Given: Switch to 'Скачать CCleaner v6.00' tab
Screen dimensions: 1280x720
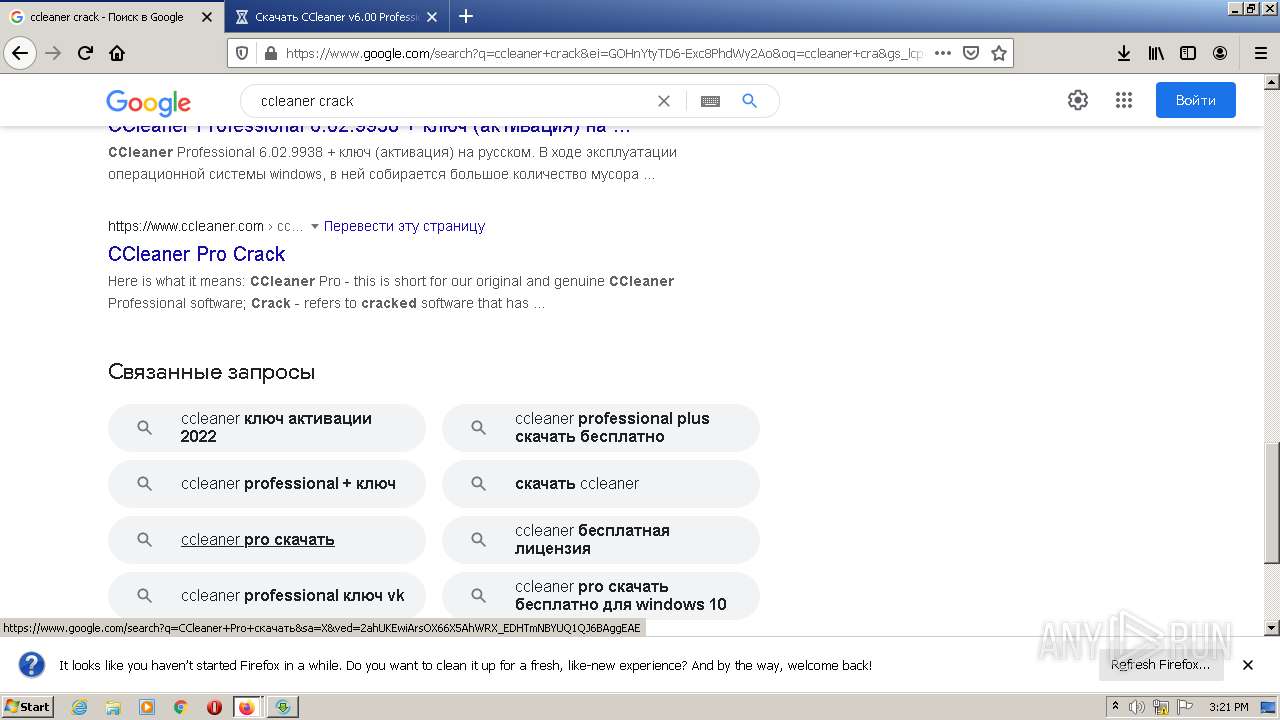Looking at the screenshot, I should click(336, 17).
